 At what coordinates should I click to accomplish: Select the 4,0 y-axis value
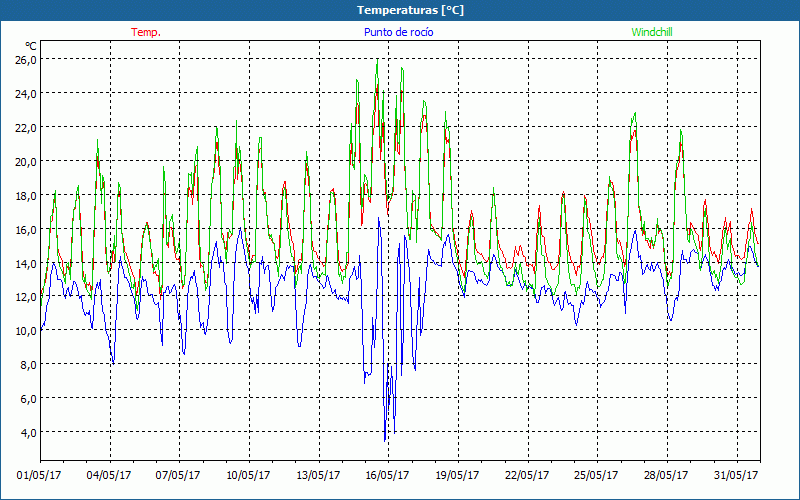[29, 433]
